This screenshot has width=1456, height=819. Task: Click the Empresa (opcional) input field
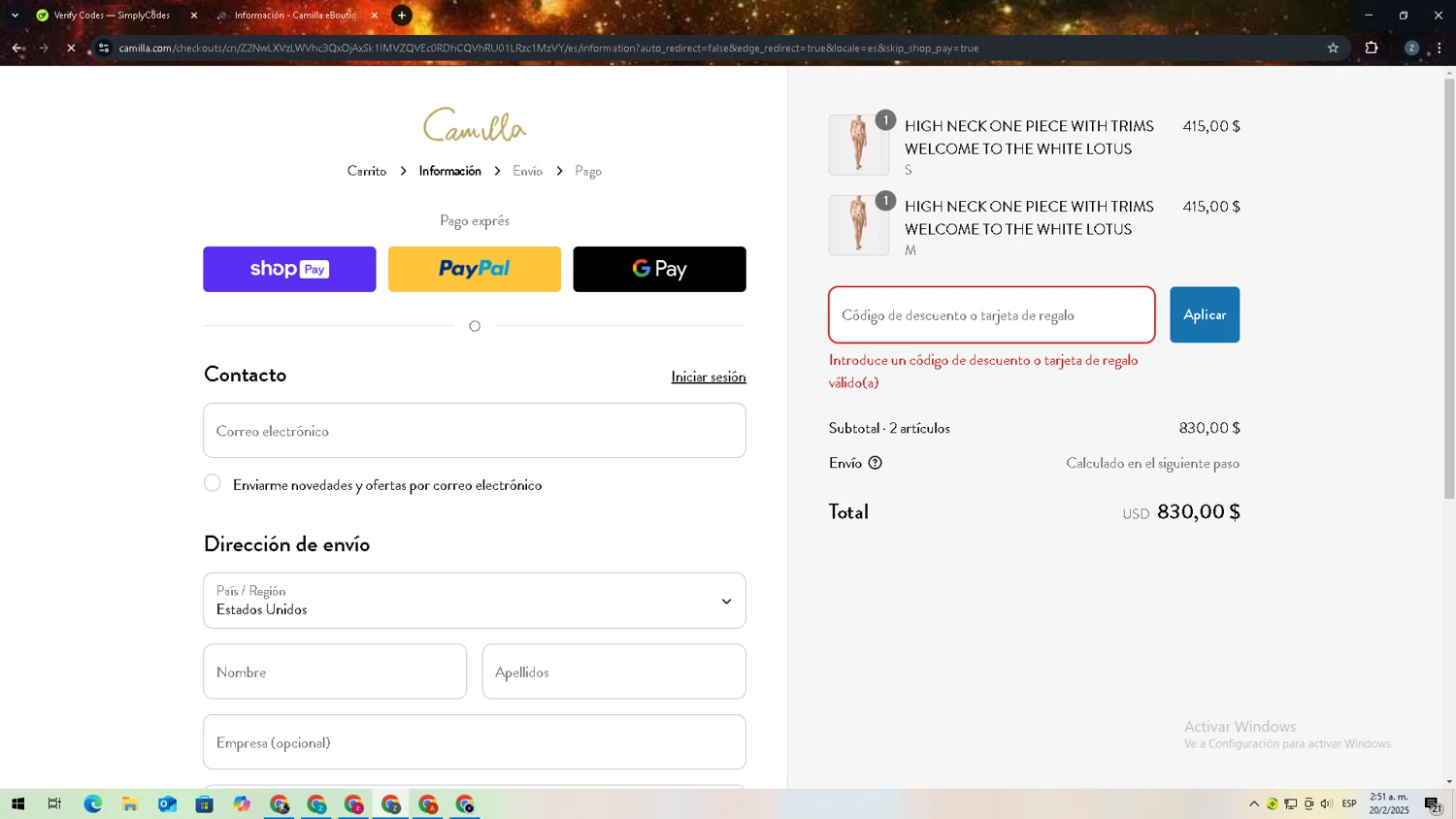[x=475, y=742]
